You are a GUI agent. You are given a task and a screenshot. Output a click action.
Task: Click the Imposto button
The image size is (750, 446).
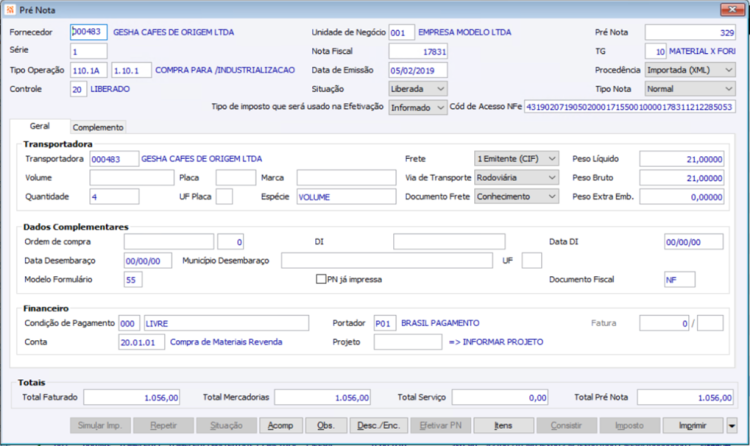[x=629, y=425]
